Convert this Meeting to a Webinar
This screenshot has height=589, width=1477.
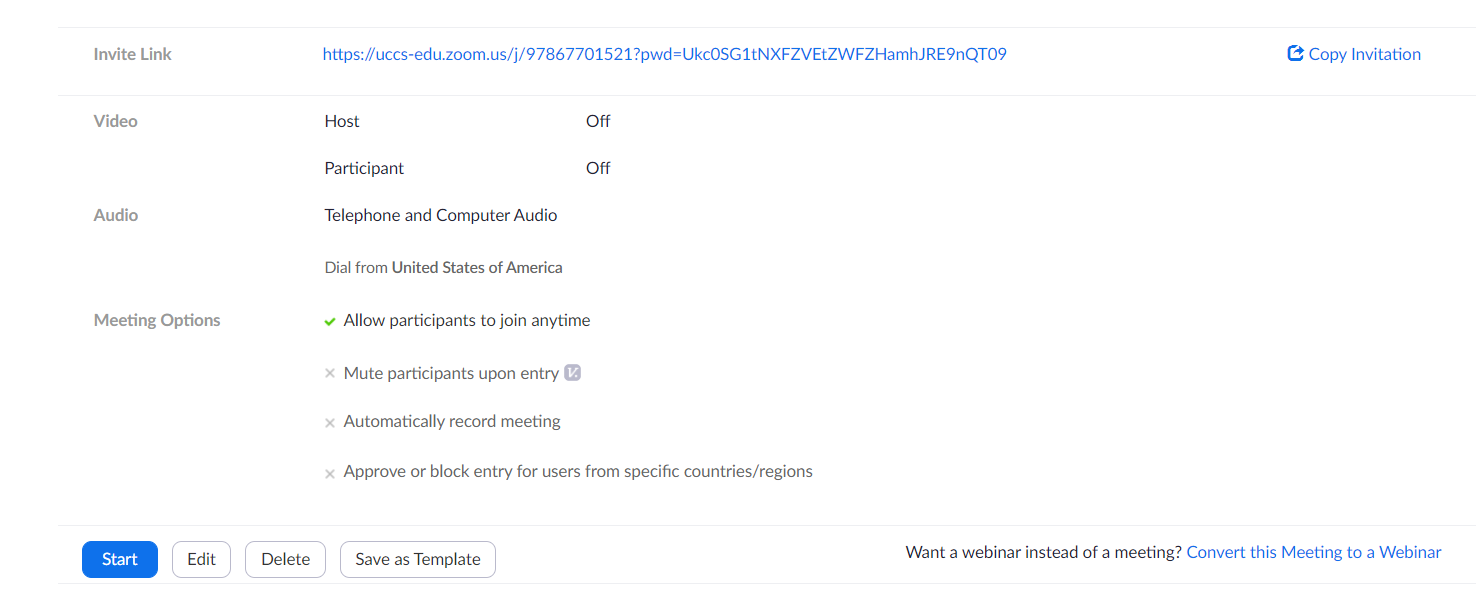click(x=1314, y=552)
